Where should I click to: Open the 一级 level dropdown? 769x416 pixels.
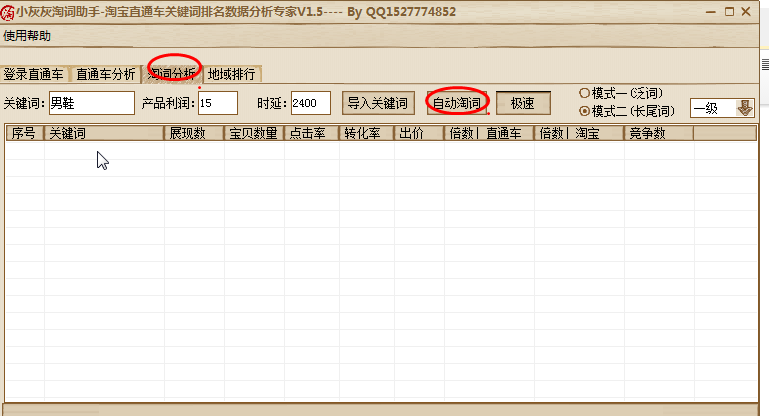click(x=722, y=108)
